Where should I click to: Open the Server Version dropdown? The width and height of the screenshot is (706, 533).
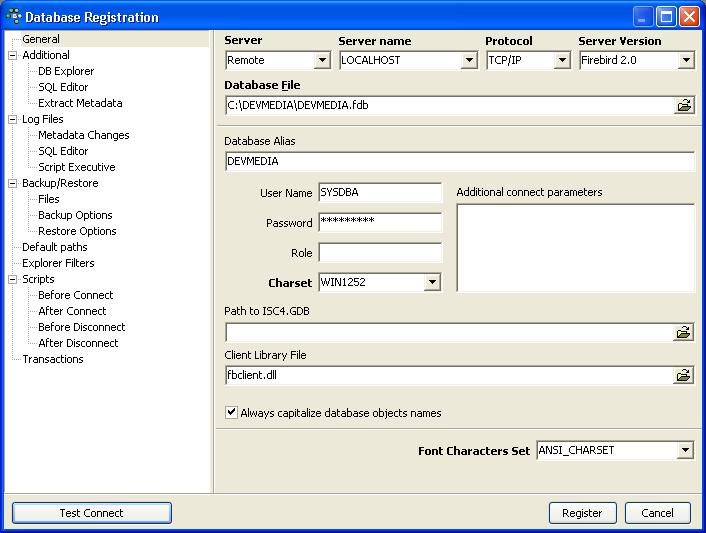[x=685, y=61]
